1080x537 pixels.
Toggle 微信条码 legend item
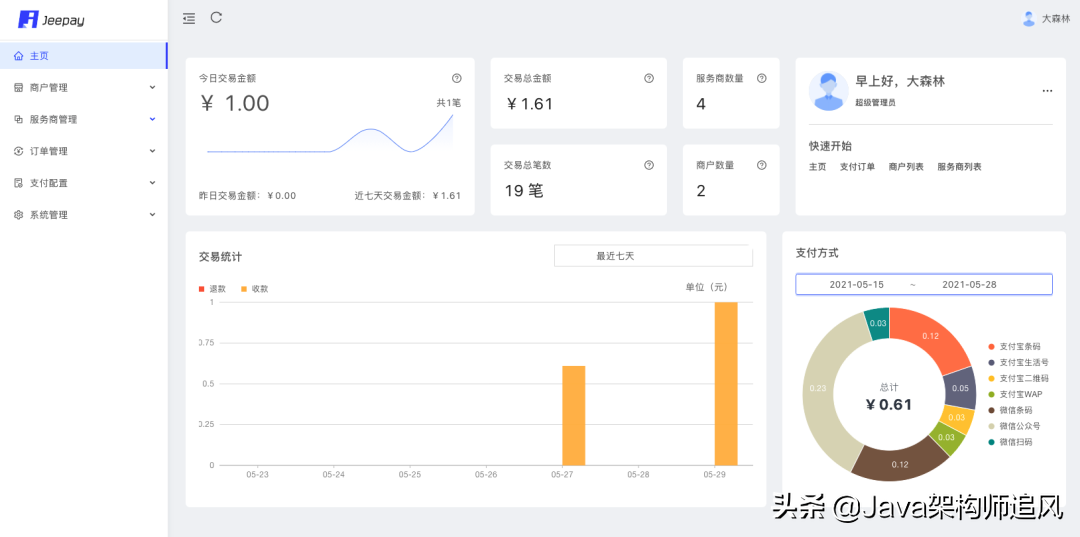pyautogui.click(x=1010, y=410)
